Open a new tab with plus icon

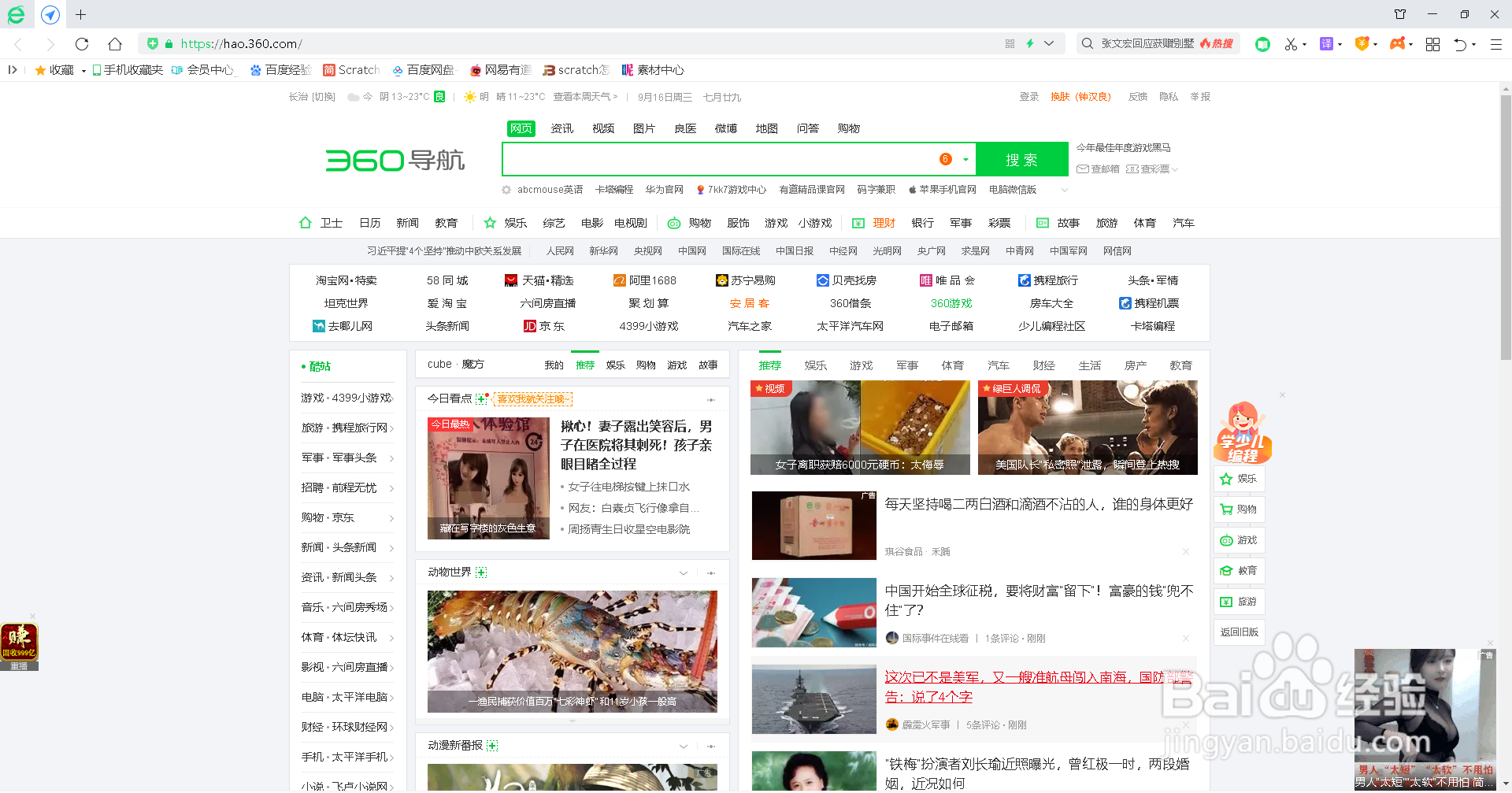[x=81, y=14]
